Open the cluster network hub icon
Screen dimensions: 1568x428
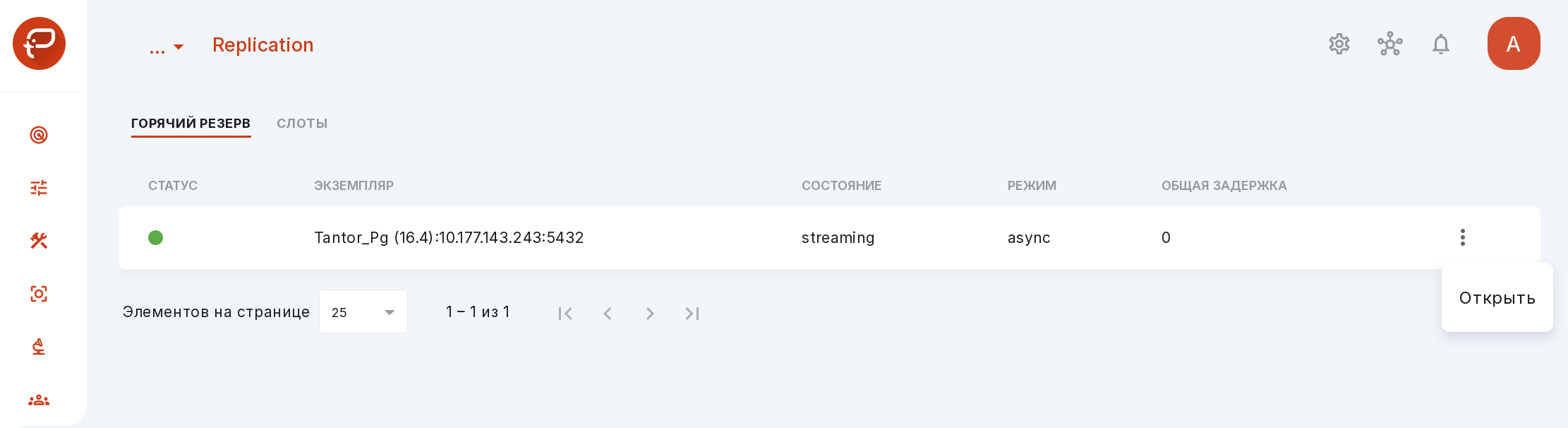click(1390, 44)
